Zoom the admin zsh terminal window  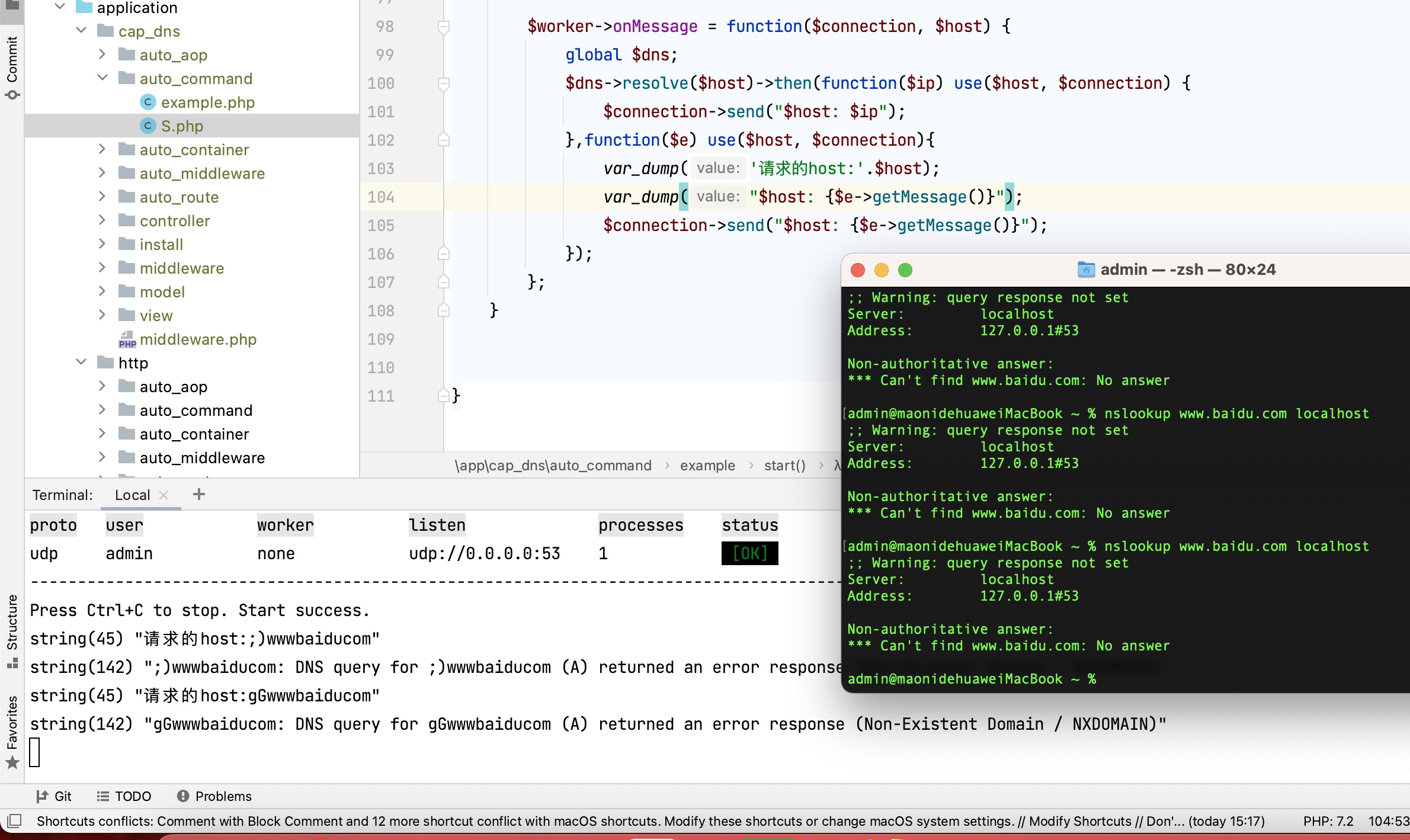pos(905,270)
